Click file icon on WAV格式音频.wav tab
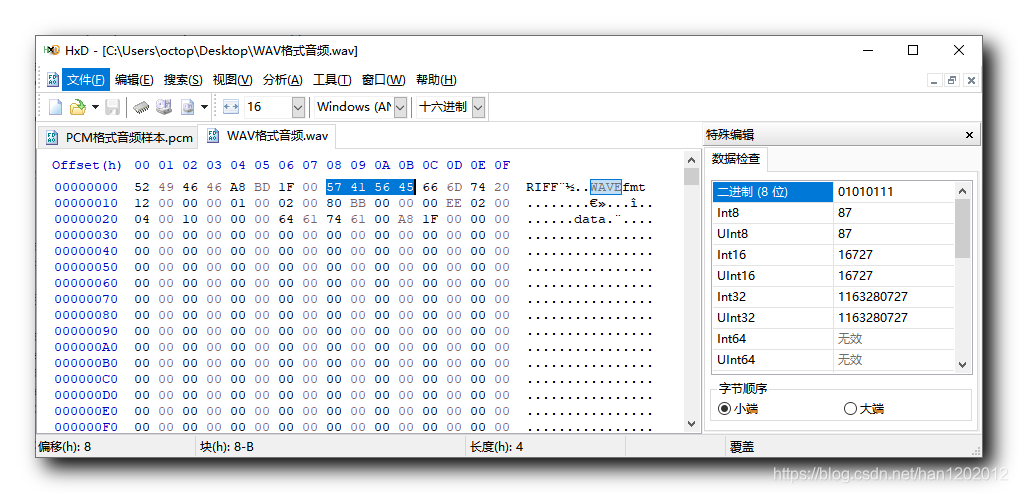Viewport: 1018px width, 493px height. 212,136
